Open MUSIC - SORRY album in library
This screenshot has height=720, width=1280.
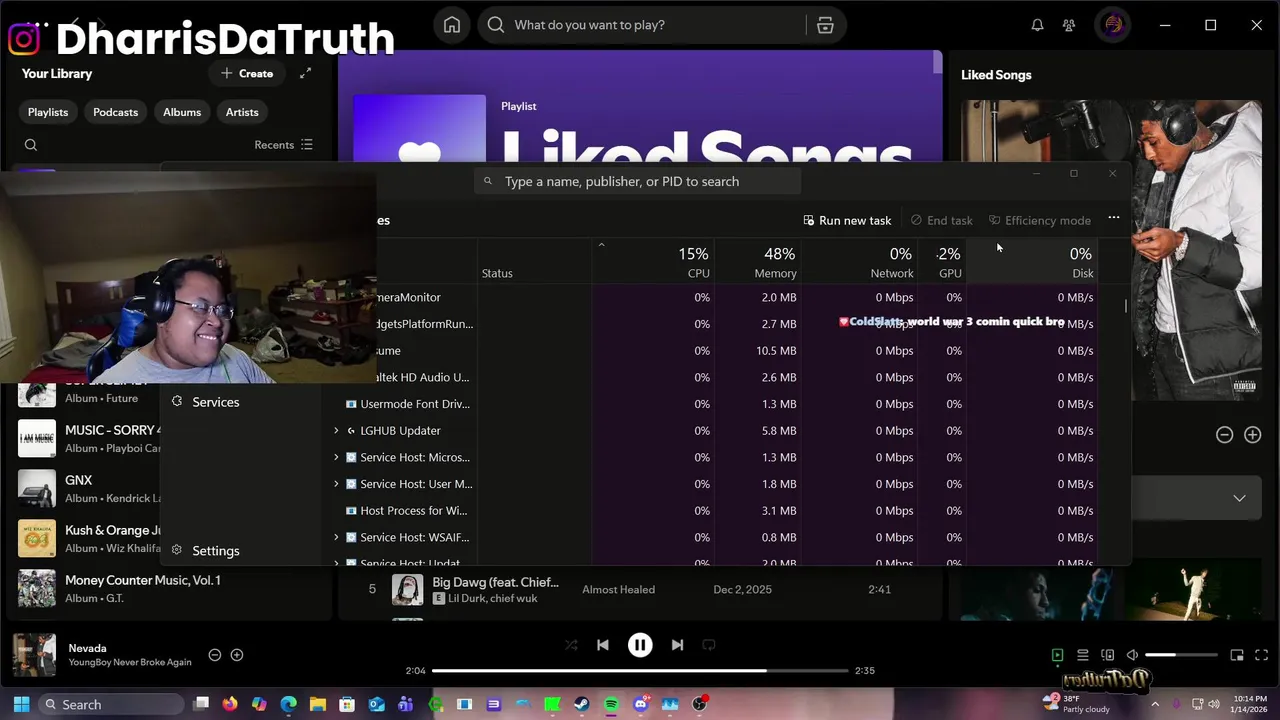(x=90, y=439)
